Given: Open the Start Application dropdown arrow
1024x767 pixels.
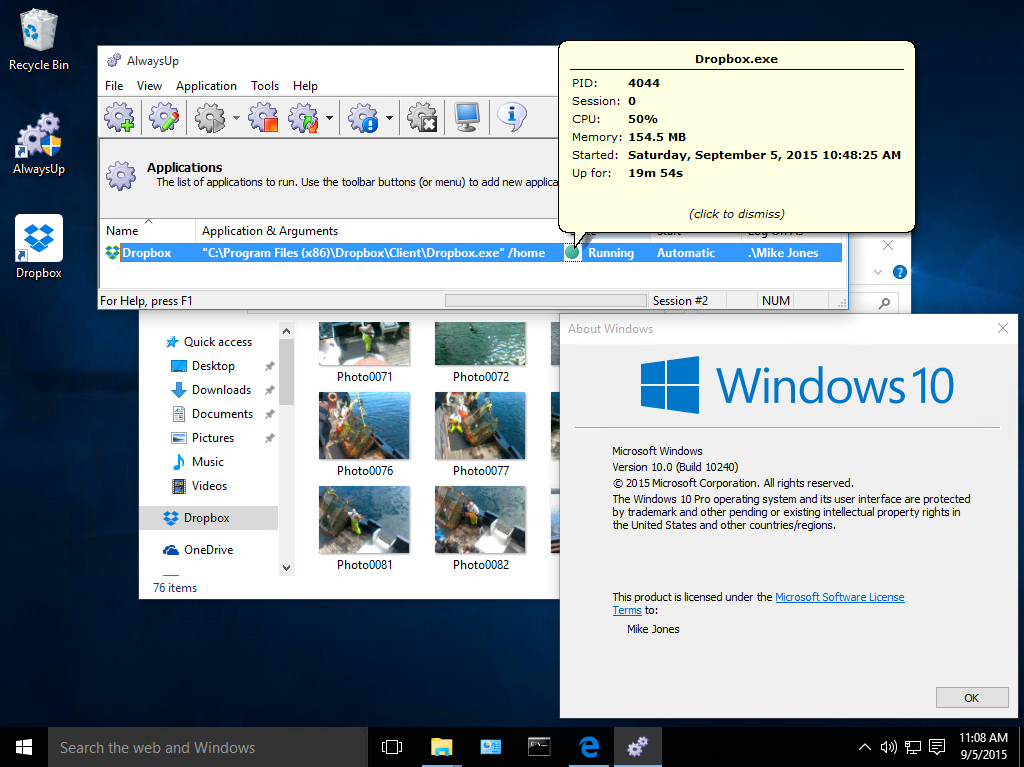Looking at the screenshot, I should pos(237,119).
